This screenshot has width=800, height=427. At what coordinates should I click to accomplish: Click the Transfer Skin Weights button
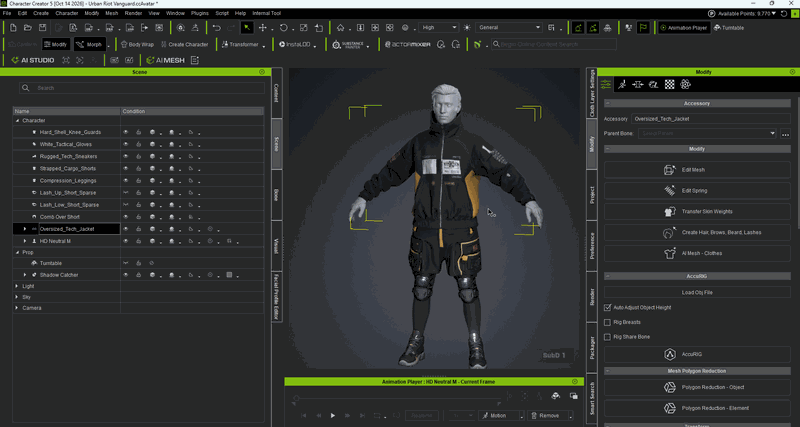697,211
